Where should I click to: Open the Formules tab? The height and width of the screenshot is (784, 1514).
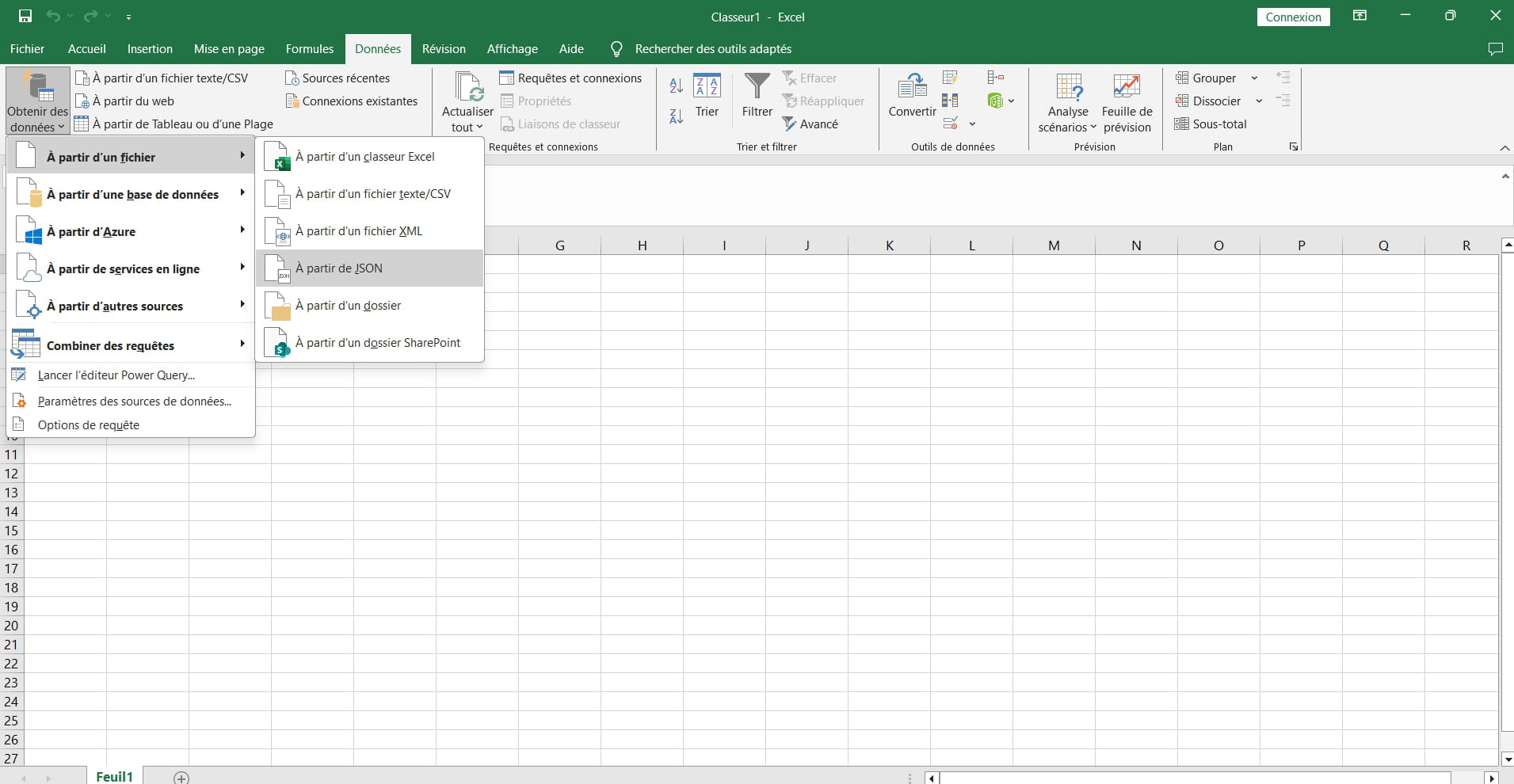[310, 49]
